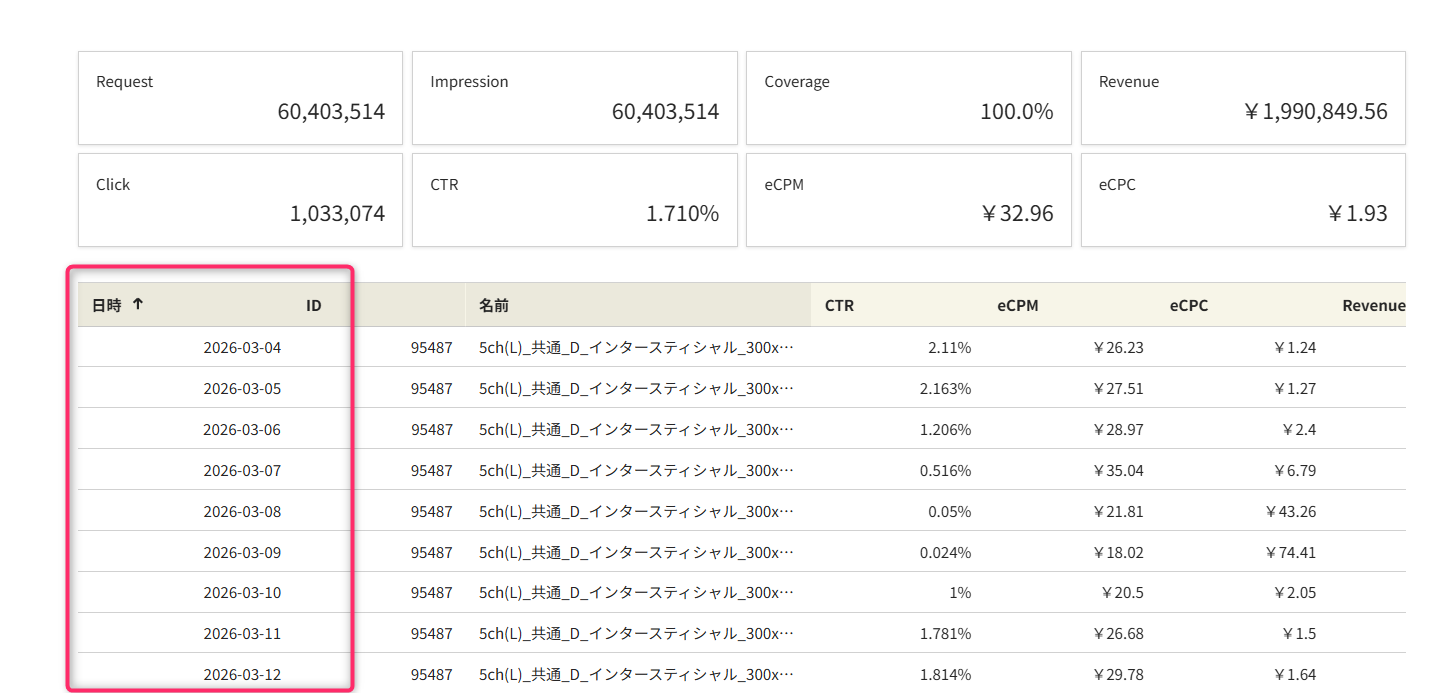
Task: Click the CTR 1.710% summary card
Action: (574, 200)
